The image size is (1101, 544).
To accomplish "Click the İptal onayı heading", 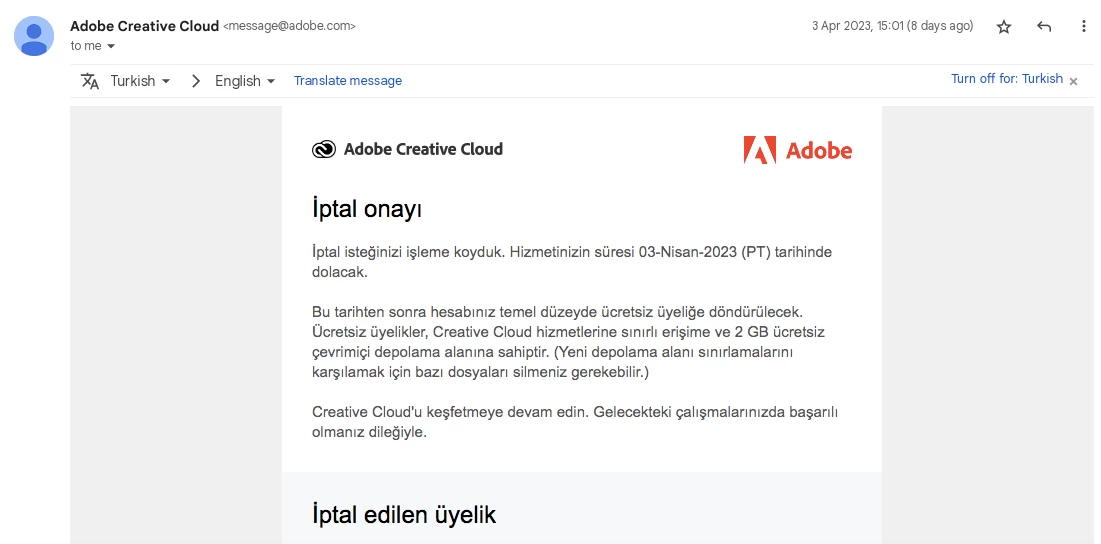I will 367,208.
